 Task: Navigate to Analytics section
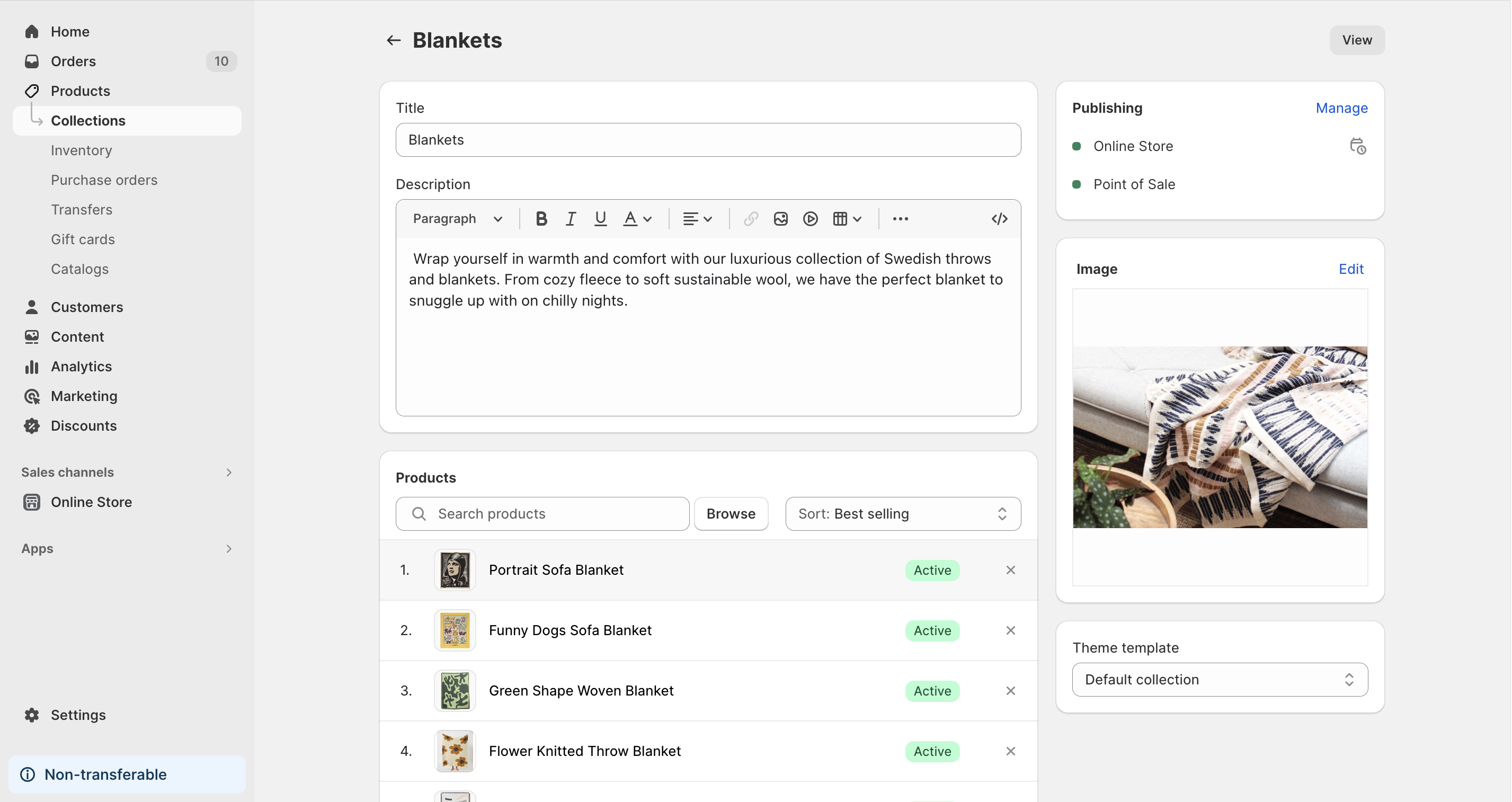click(x=81, y=367)
